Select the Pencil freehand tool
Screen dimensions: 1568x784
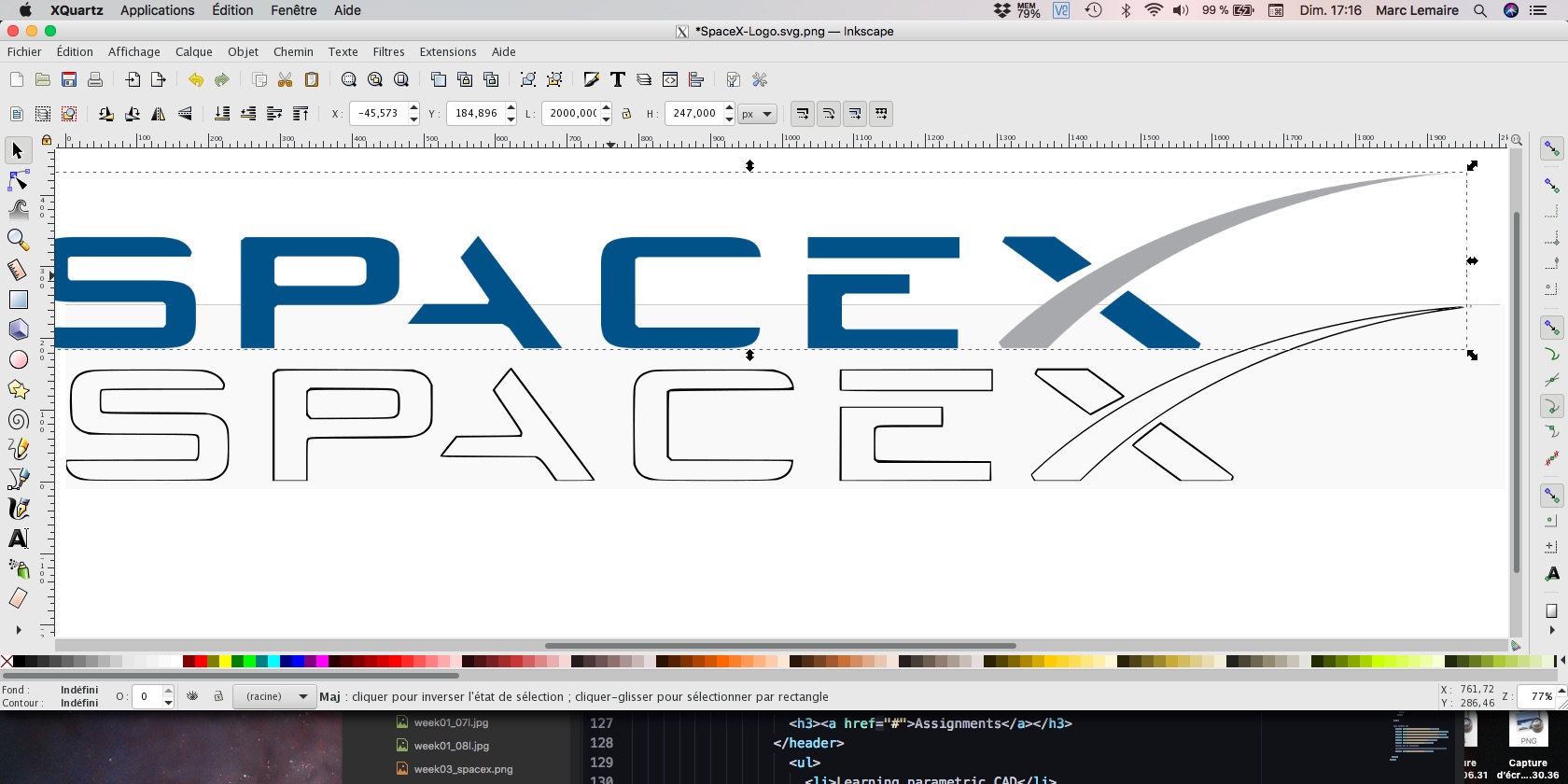[18, 449]
